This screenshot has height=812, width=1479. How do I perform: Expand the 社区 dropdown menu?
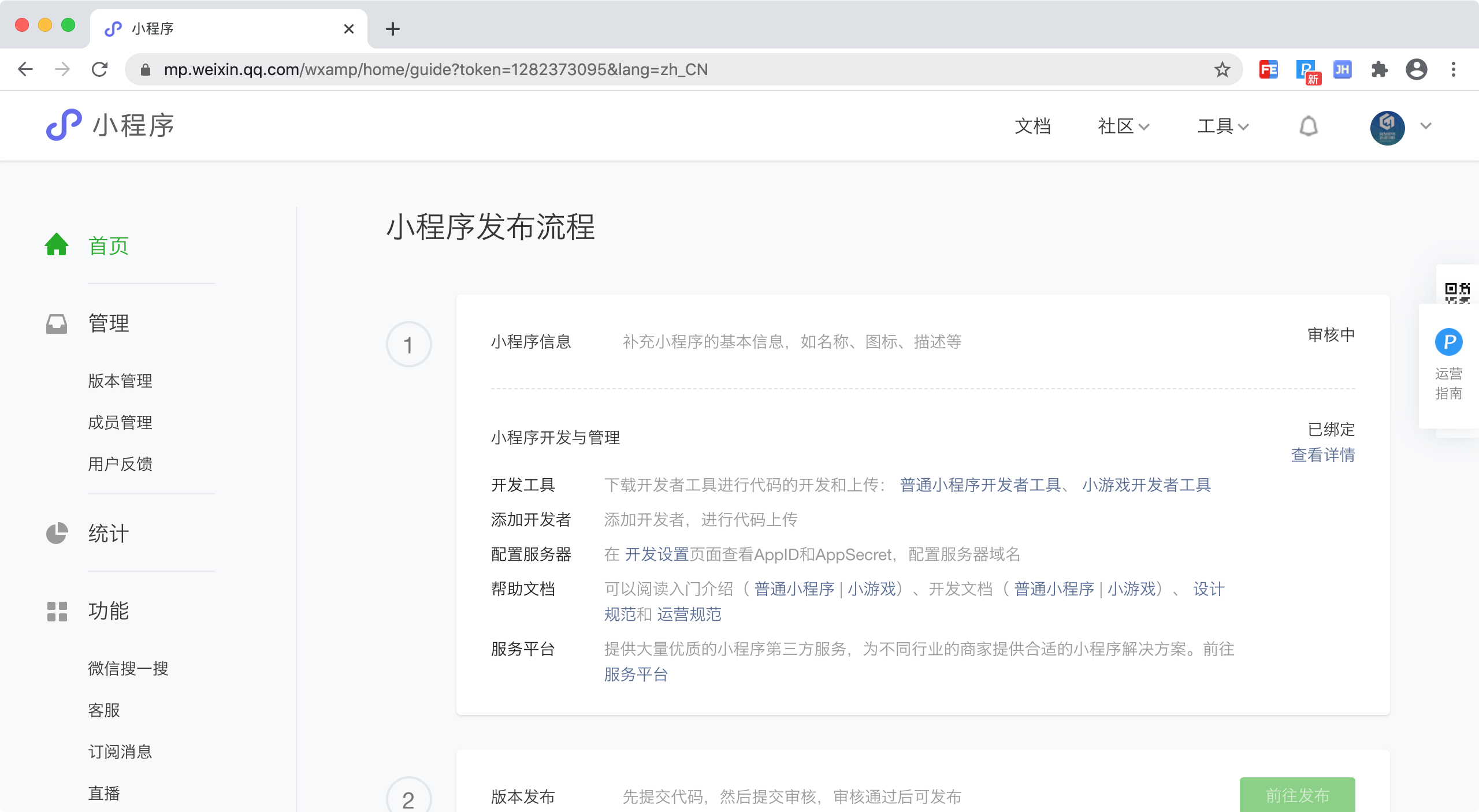[x=1123, y=126]
